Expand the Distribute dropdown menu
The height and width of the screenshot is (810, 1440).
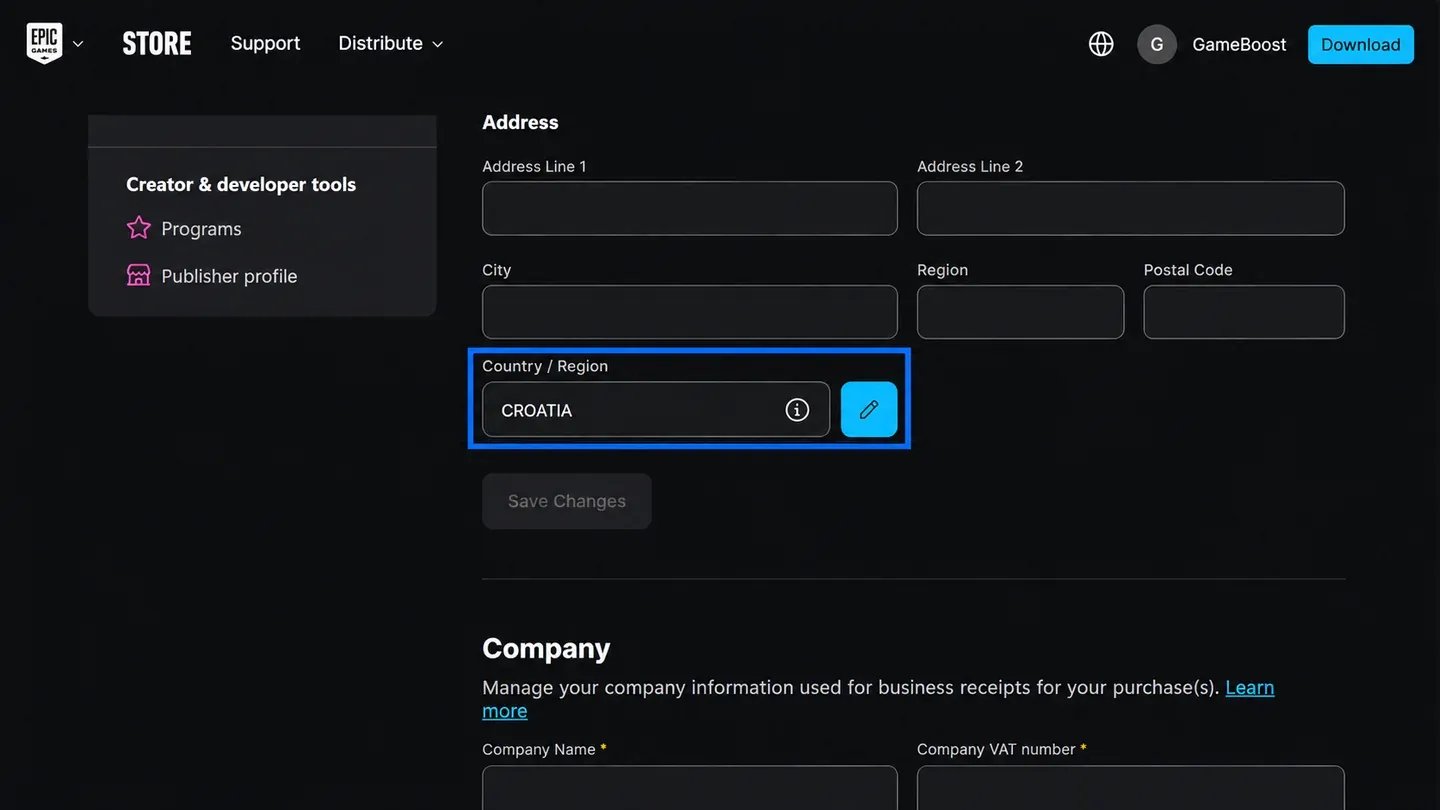point(390,43)
